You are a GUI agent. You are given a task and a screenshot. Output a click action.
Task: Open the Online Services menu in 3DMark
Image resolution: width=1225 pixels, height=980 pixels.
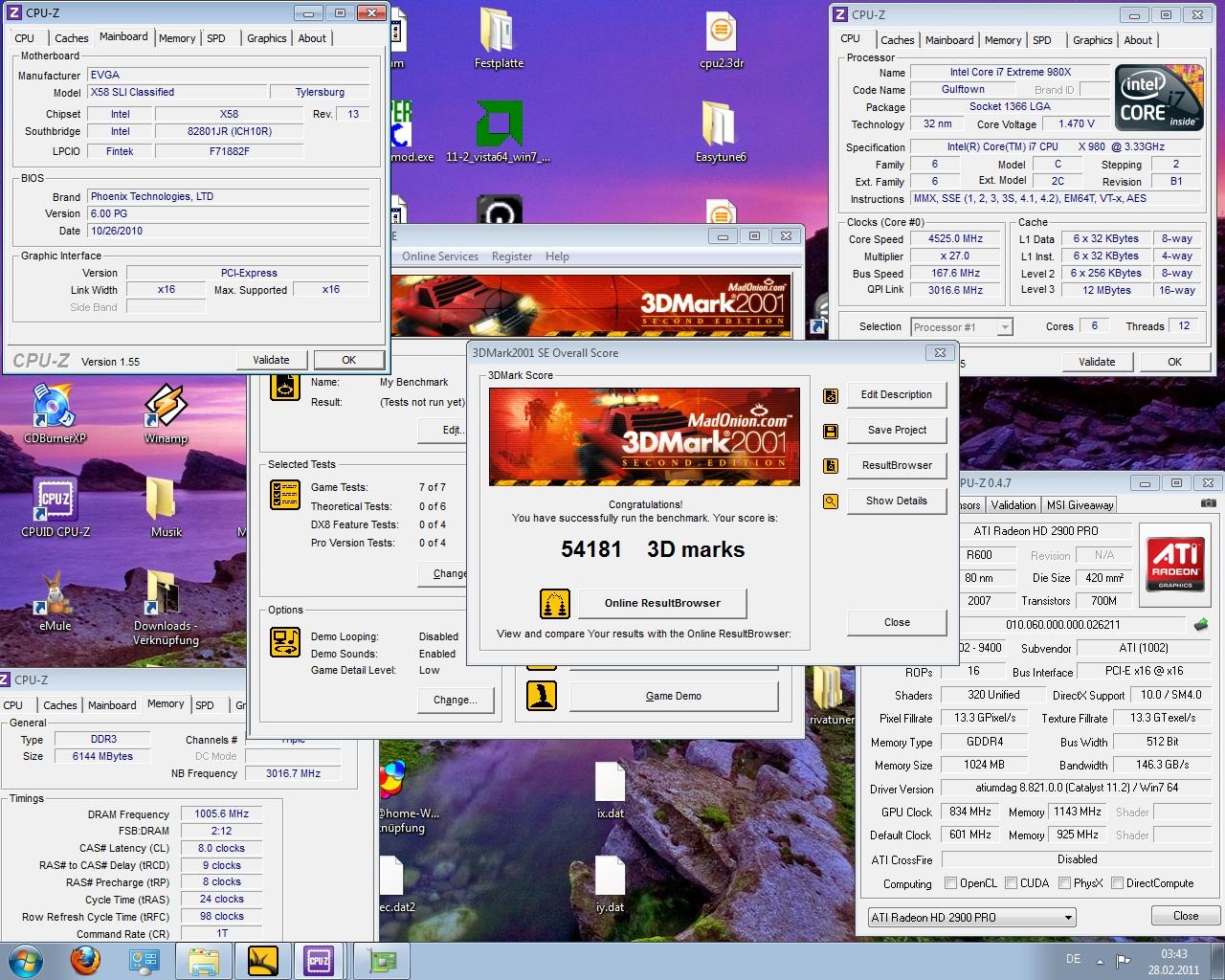click(x=439, y=256)
